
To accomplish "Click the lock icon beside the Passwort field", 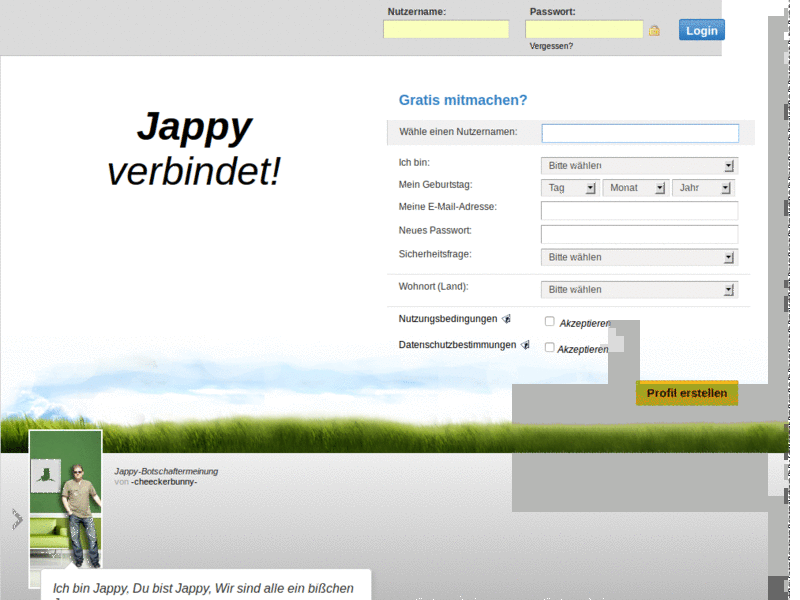I will click(x=654, y=31).
